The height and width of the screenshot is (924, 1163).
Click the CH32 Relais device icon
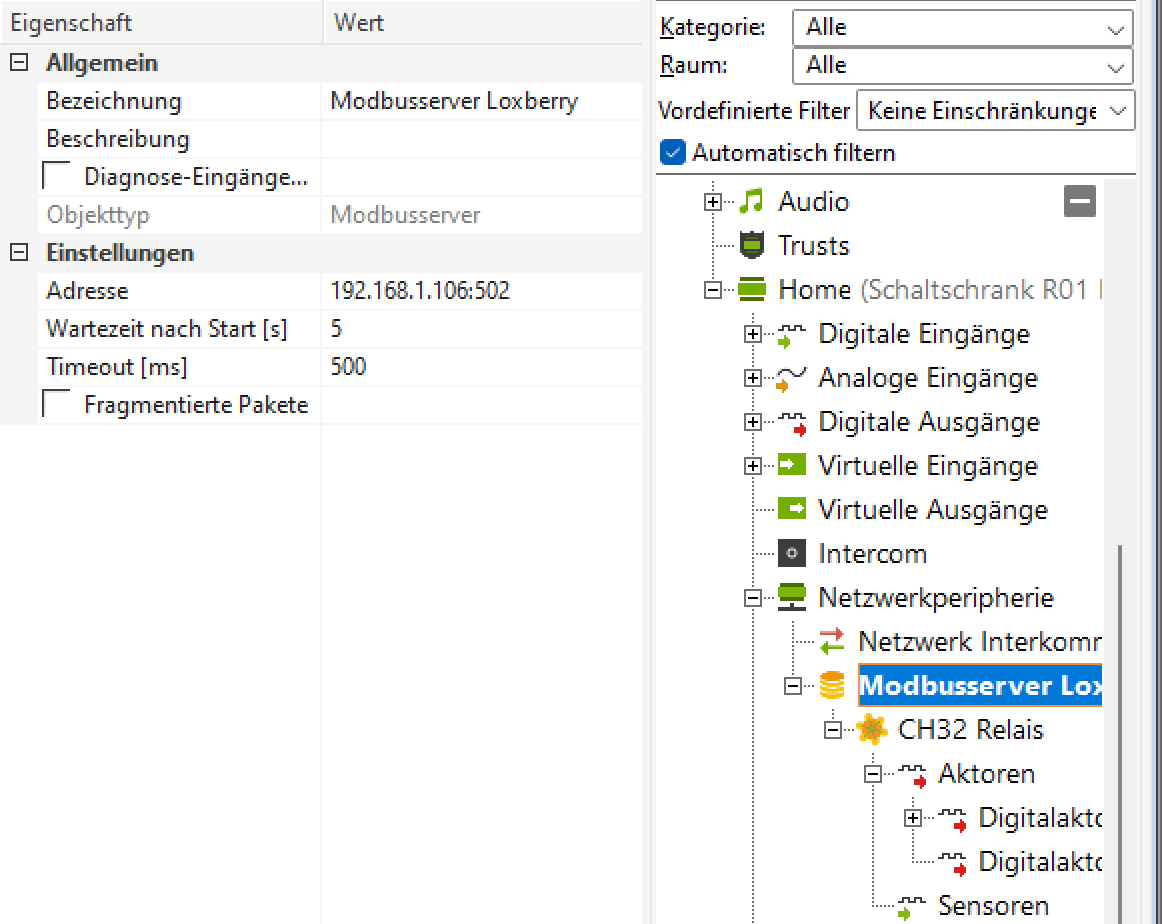tap(872, 730)
